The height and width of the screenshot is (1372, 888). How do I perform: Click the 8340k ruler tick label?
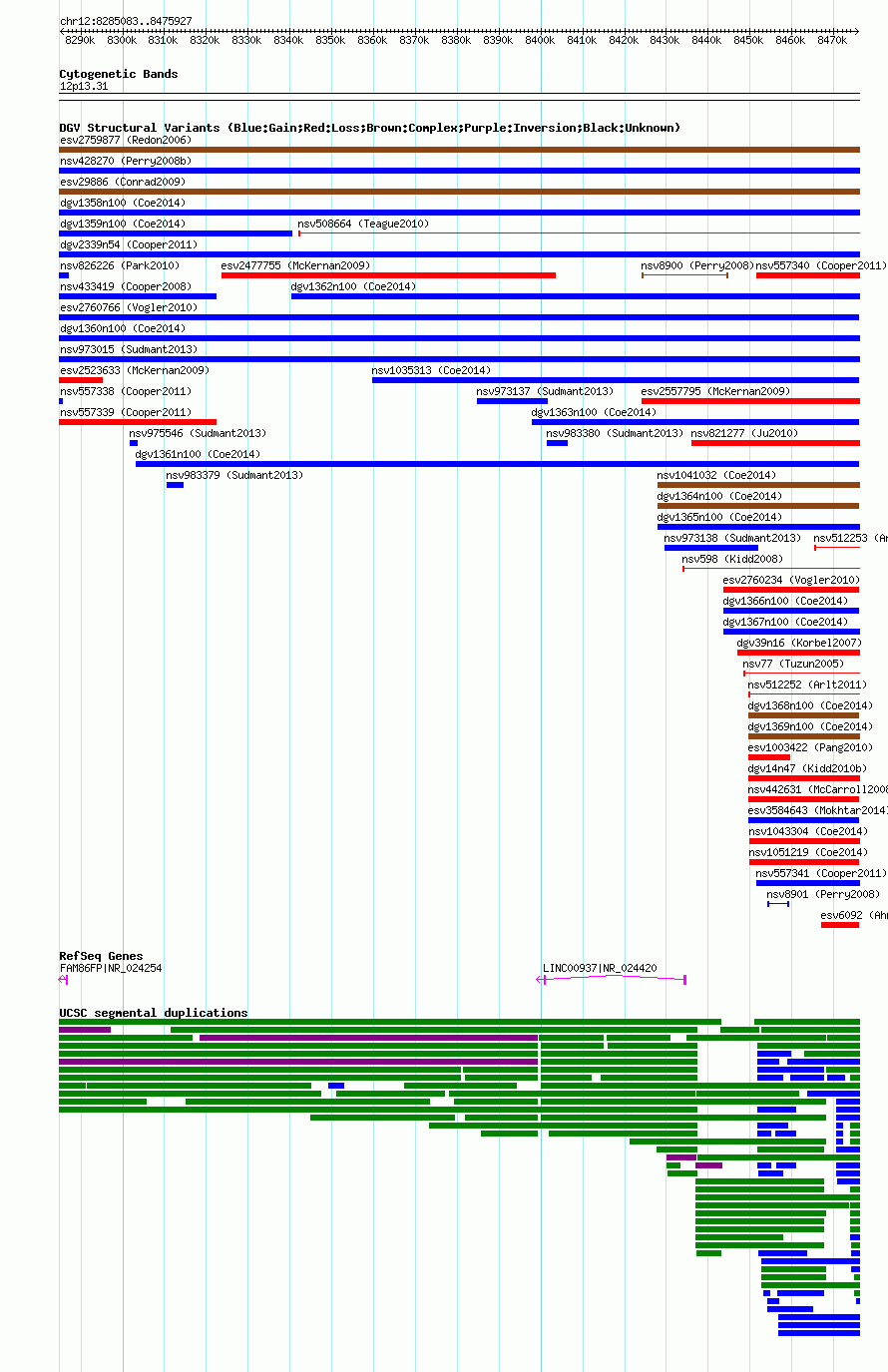(288, 40)
